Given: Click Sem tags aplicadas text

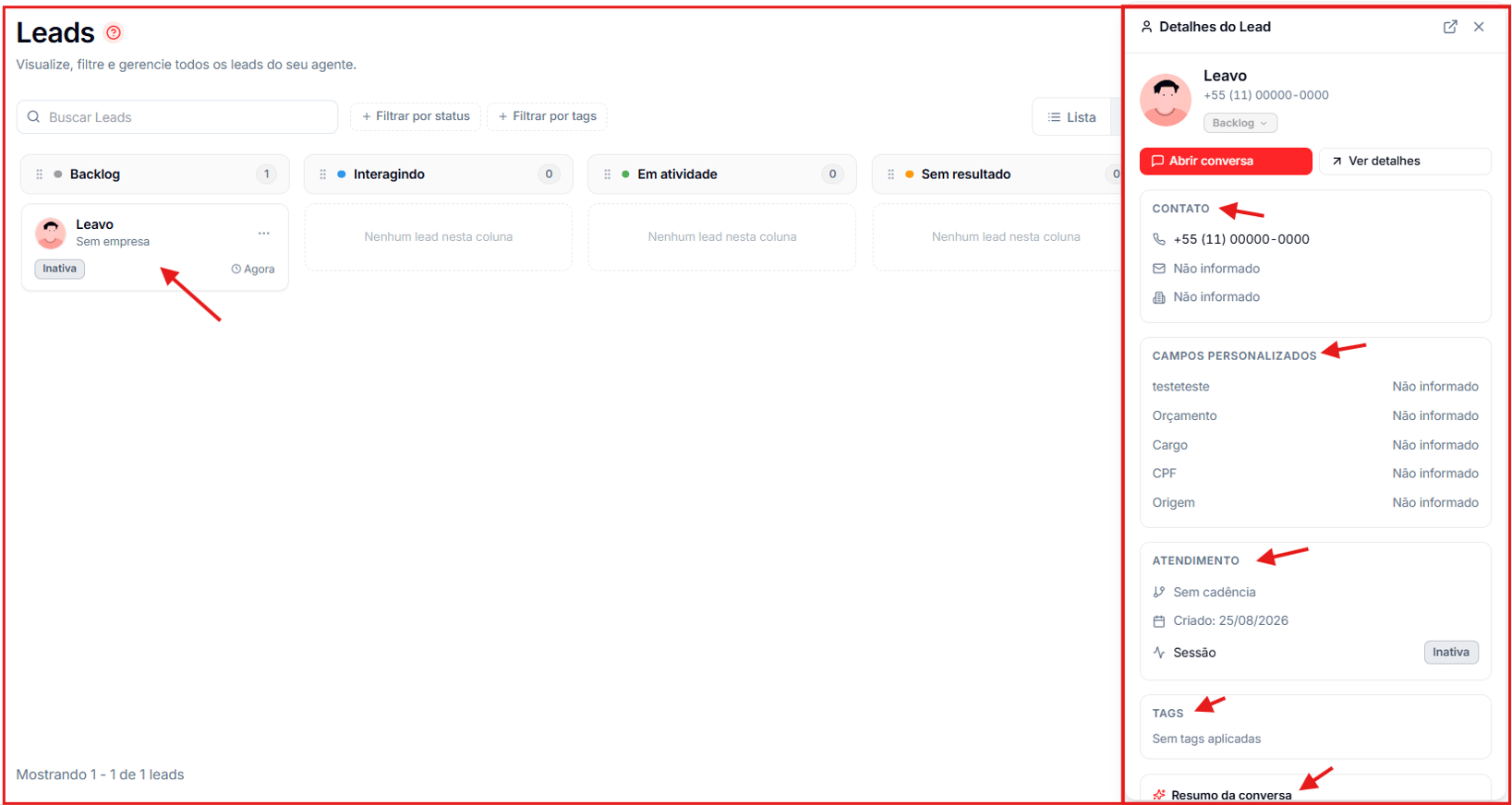Looking at the screenshot, I should (1206, 739).
